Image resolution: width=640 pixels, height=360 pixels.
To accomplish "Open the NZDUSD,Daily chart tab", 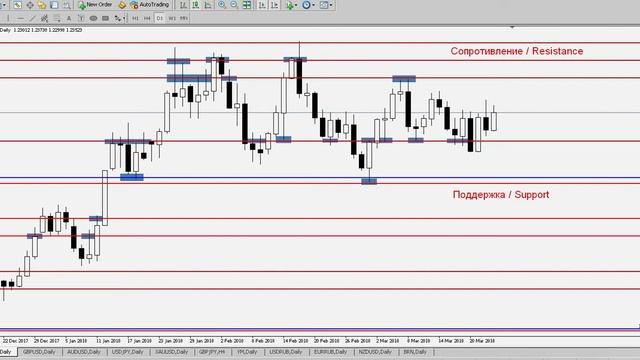I will point(375,352).
